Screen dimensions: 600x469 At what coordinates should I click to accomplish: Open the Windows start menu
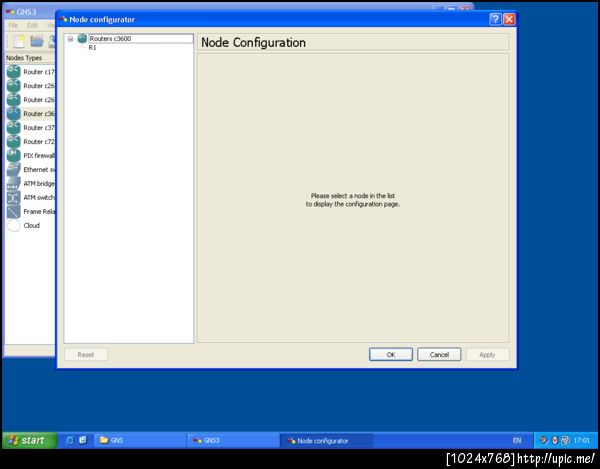click(x=30, y=440)
